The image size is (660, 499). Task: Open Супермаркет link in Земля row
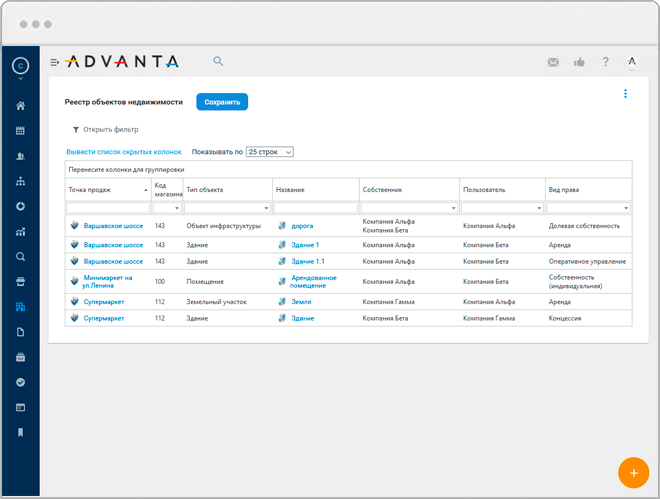pyautogui.click(x=104, y=302)
